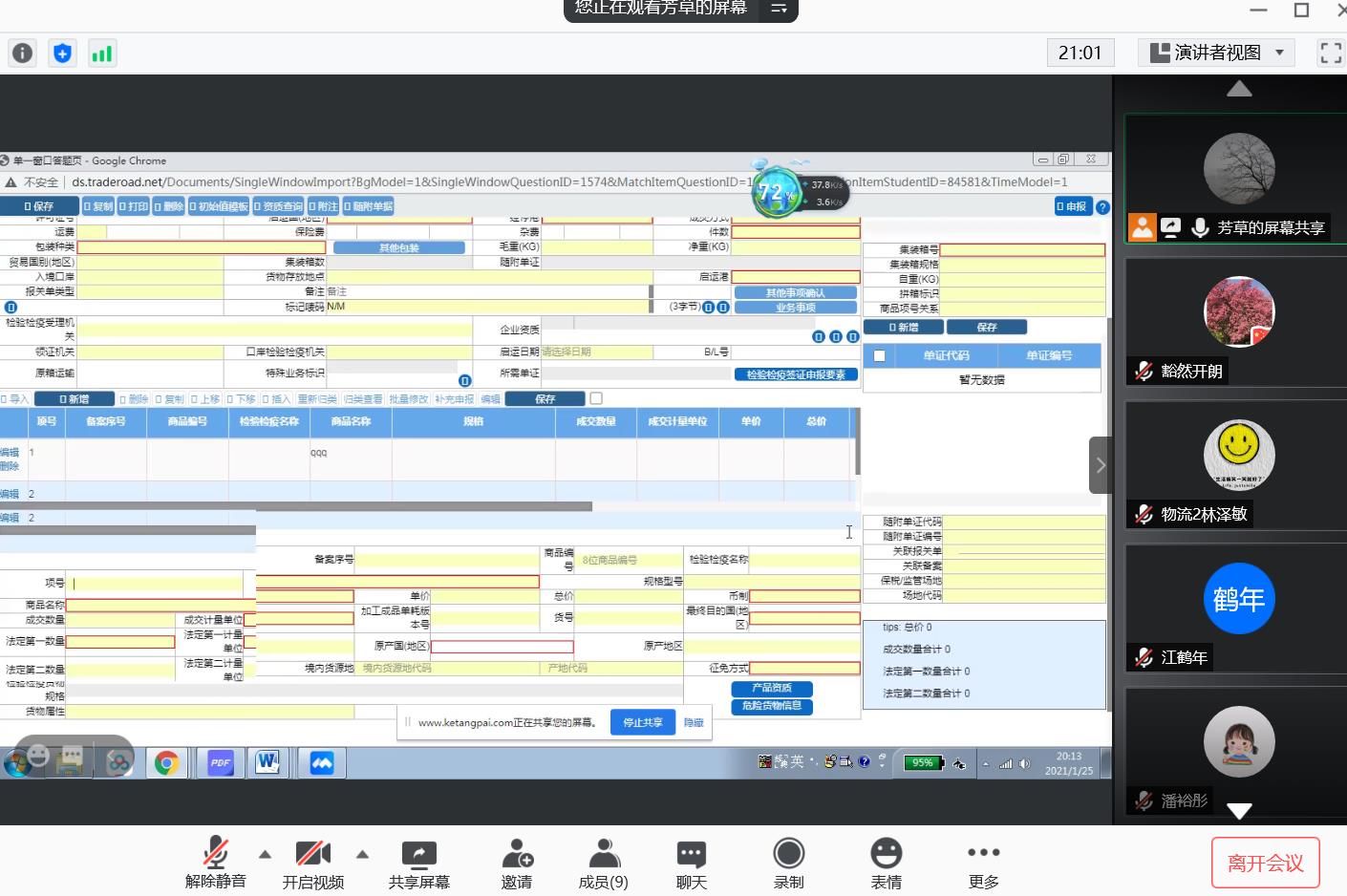Collapse the participant video side panel
The height and width of the screenshot is (896, 1347).
tap(1101, 465)
